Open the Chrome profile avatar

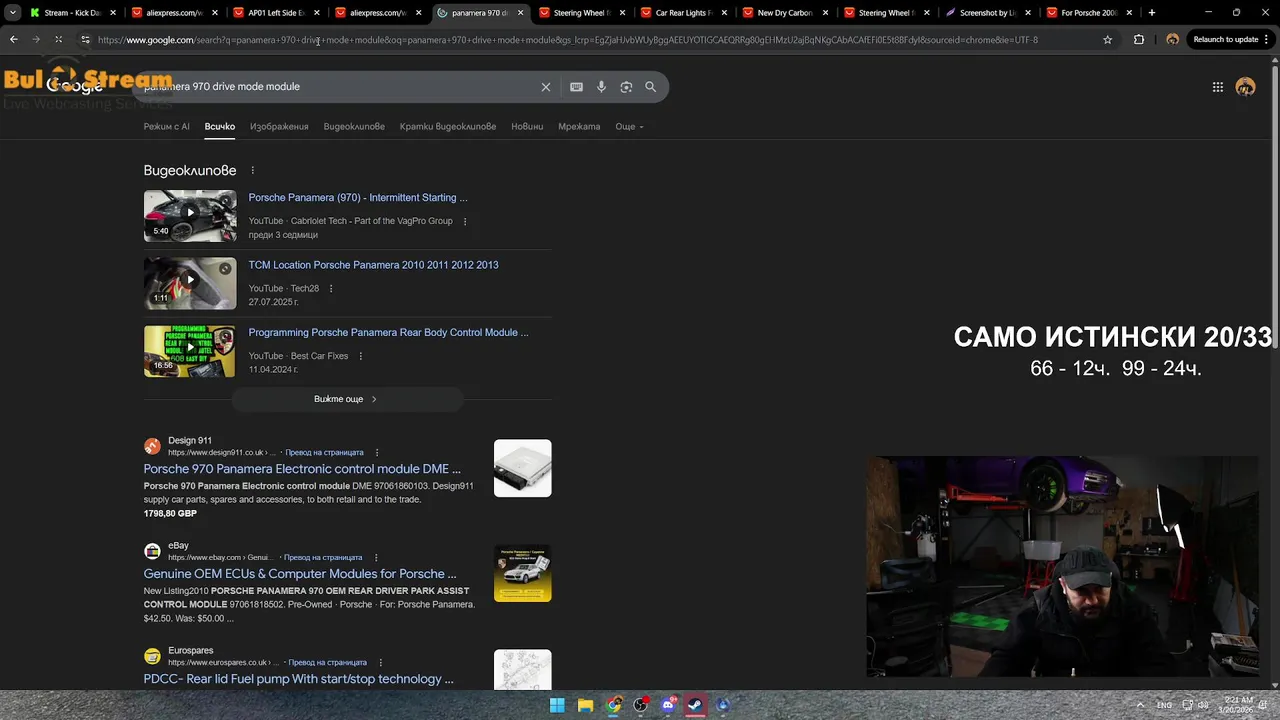1172,40
